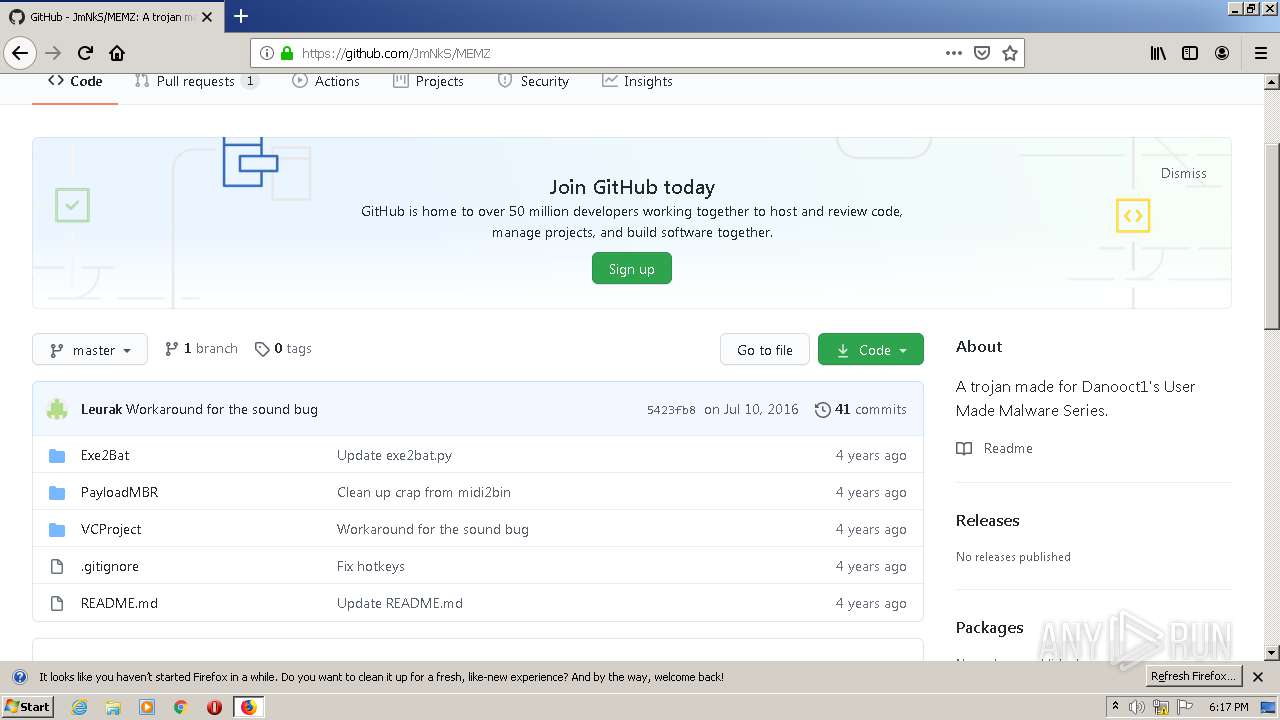Viewport: 1280px width, 720px height.
Task: Open page actions three-dots menu
Action: (954, 53)
